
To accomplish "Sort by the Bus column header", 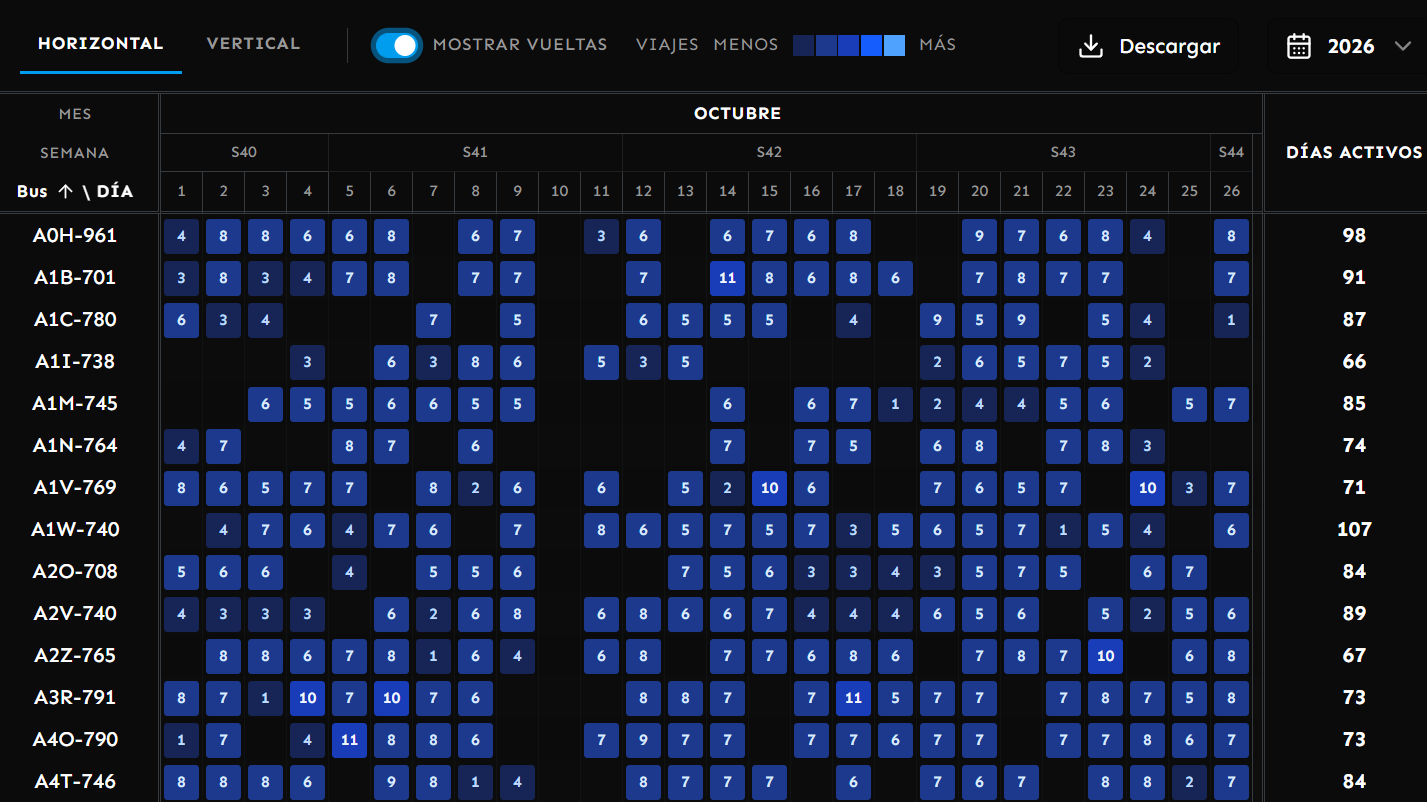I will coord(75,191).
